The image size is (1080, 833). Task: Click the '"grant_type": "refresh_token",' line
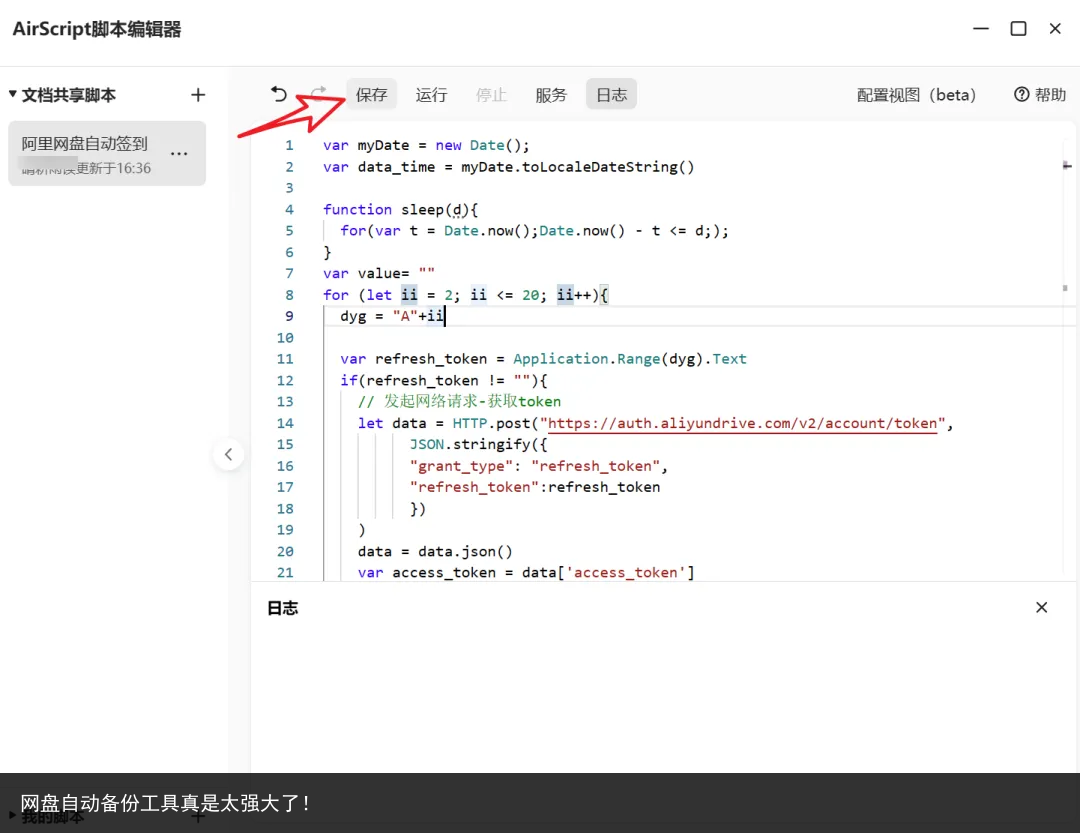pyautogui.click(x=539, y=466)
